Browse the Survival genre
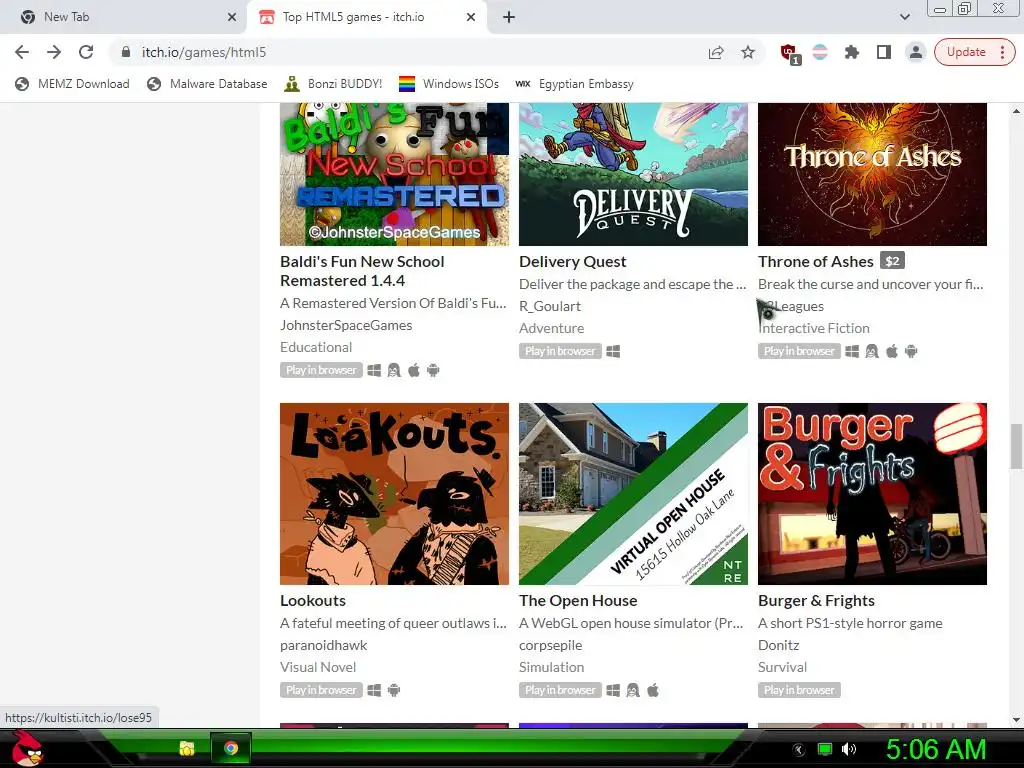 (782, 667)
